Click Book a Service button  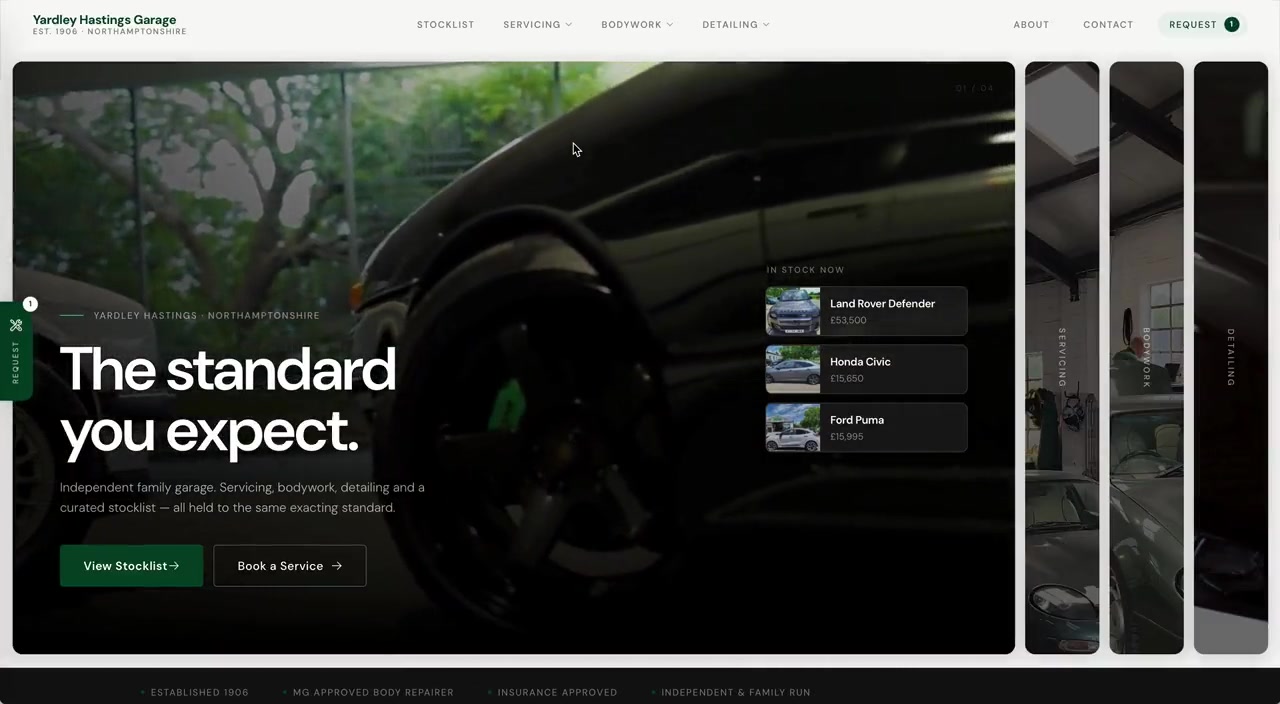[290, 566]
